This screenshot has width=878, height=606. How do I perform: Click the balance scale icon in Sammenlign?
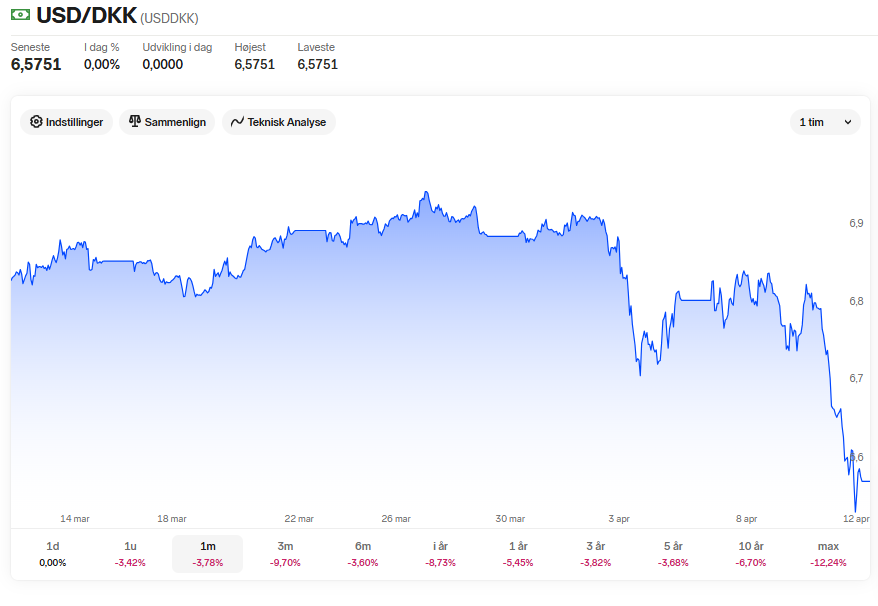click(x=134, y=122)
